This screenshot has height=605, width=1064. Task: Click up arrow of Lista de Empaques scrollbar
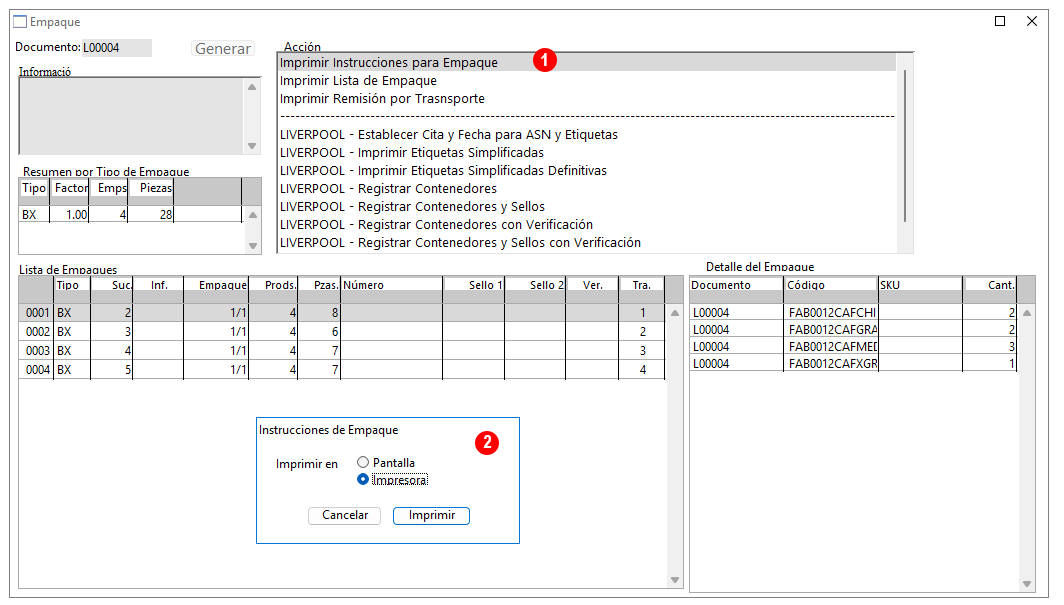pos(674,313)
